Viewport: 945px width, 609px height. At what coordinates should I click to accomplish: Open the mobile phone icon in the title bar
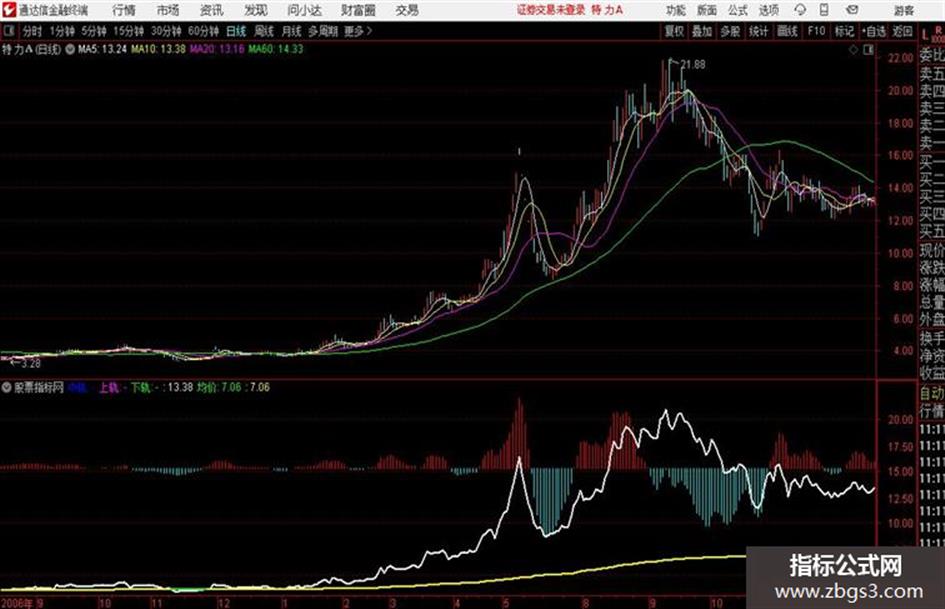(824, 10)
